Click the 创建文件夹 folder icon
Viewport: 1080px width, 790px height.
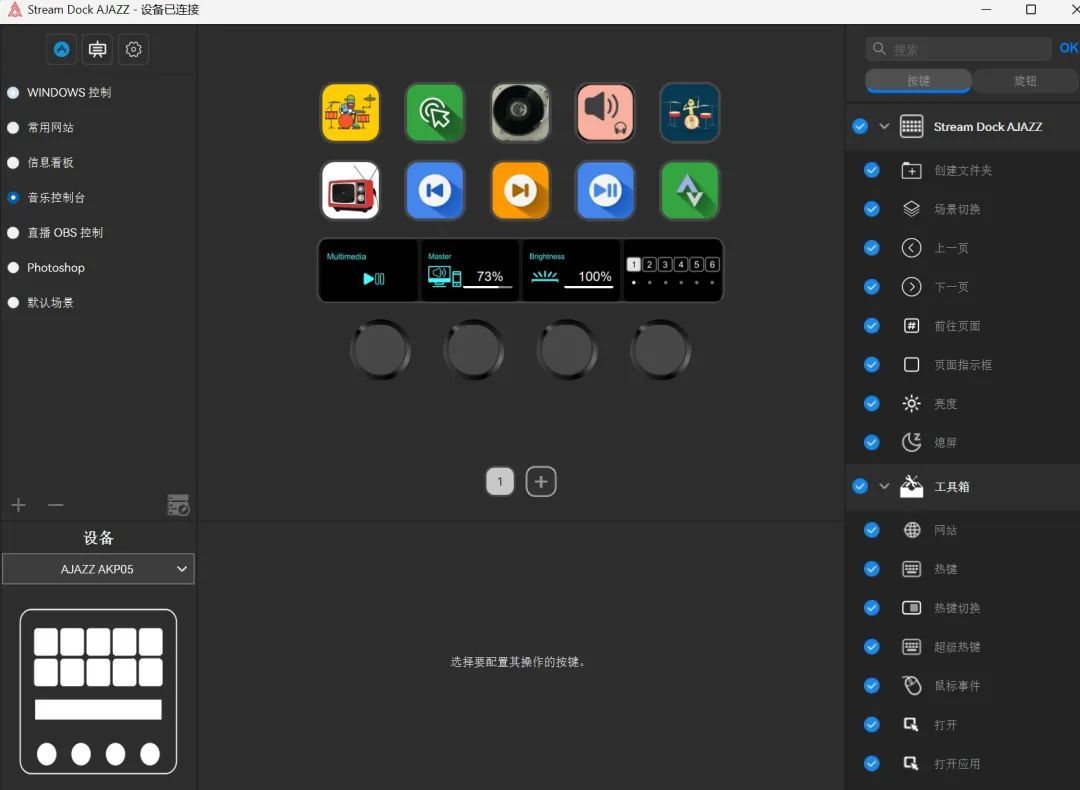coord(911,170)
